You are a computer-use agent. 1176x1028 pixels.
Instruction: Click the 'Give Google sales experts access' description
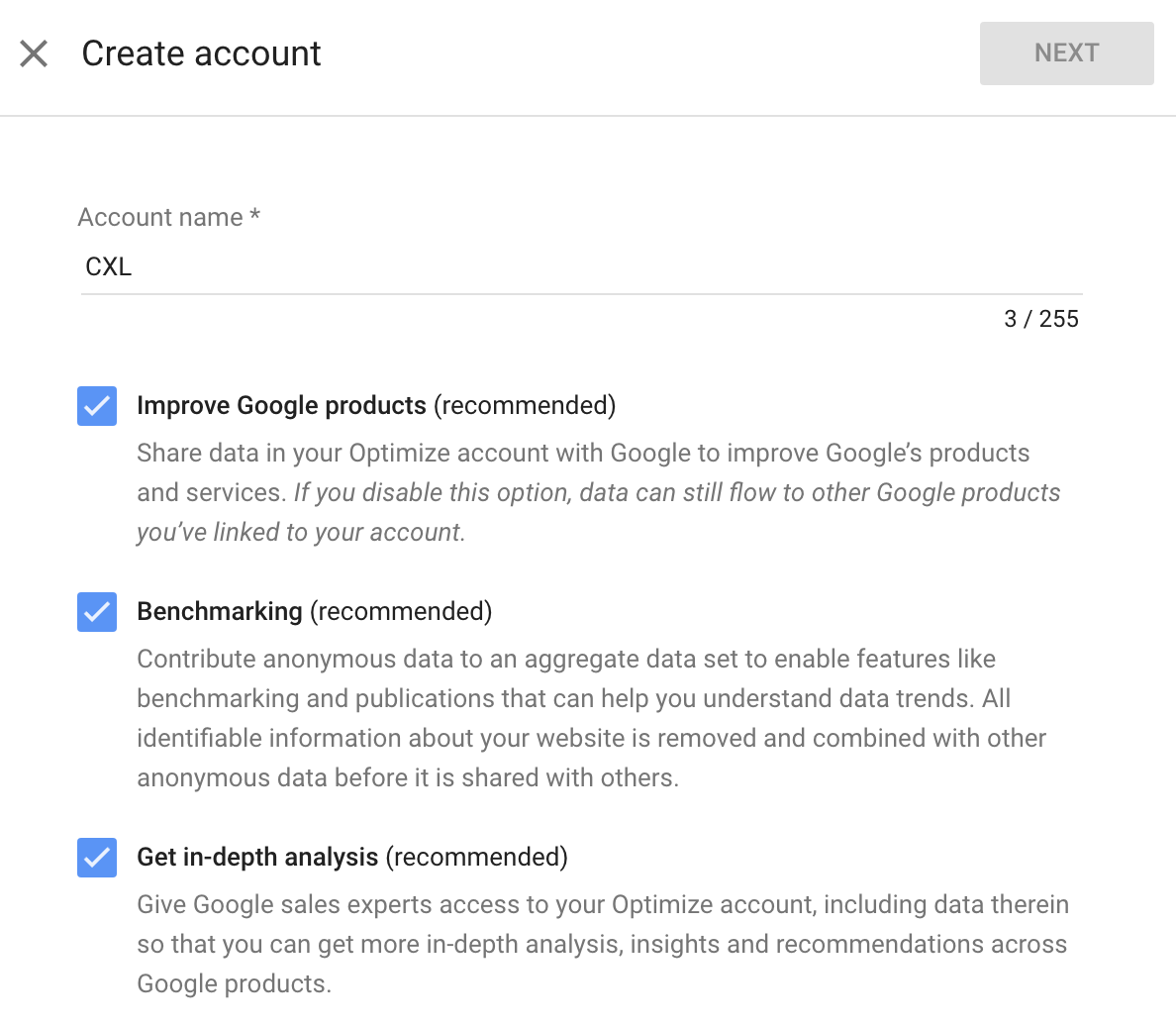point(602,944)
